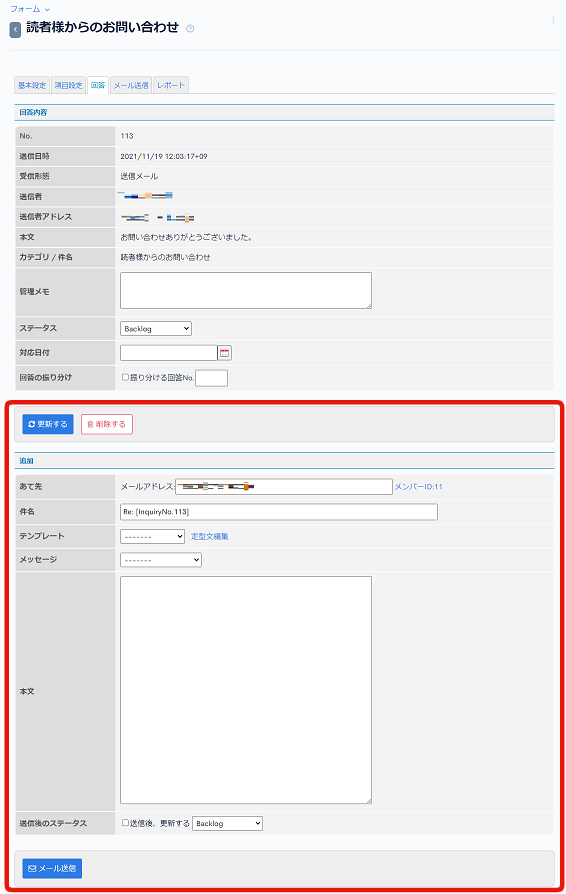Open the three-dot options menu top right
This screenshot has width=566, height=894.
(x=553, y=20)
